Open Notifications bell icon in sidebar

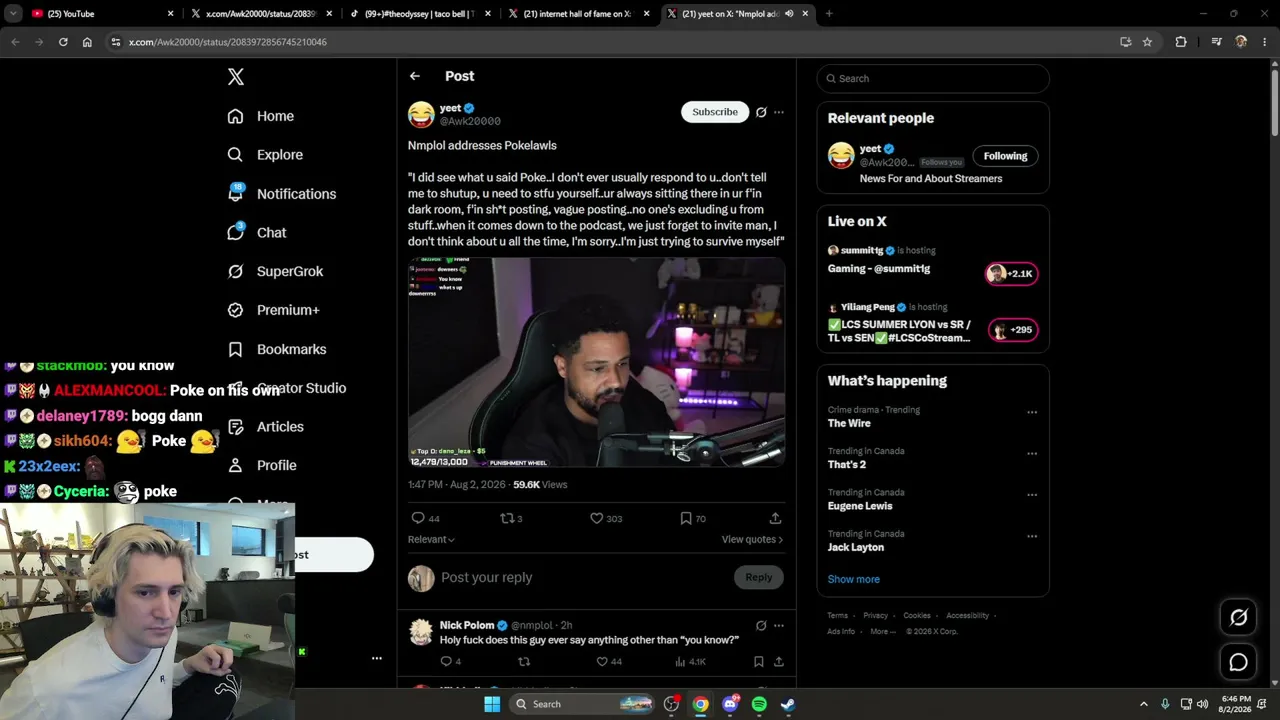click(235, 194)
